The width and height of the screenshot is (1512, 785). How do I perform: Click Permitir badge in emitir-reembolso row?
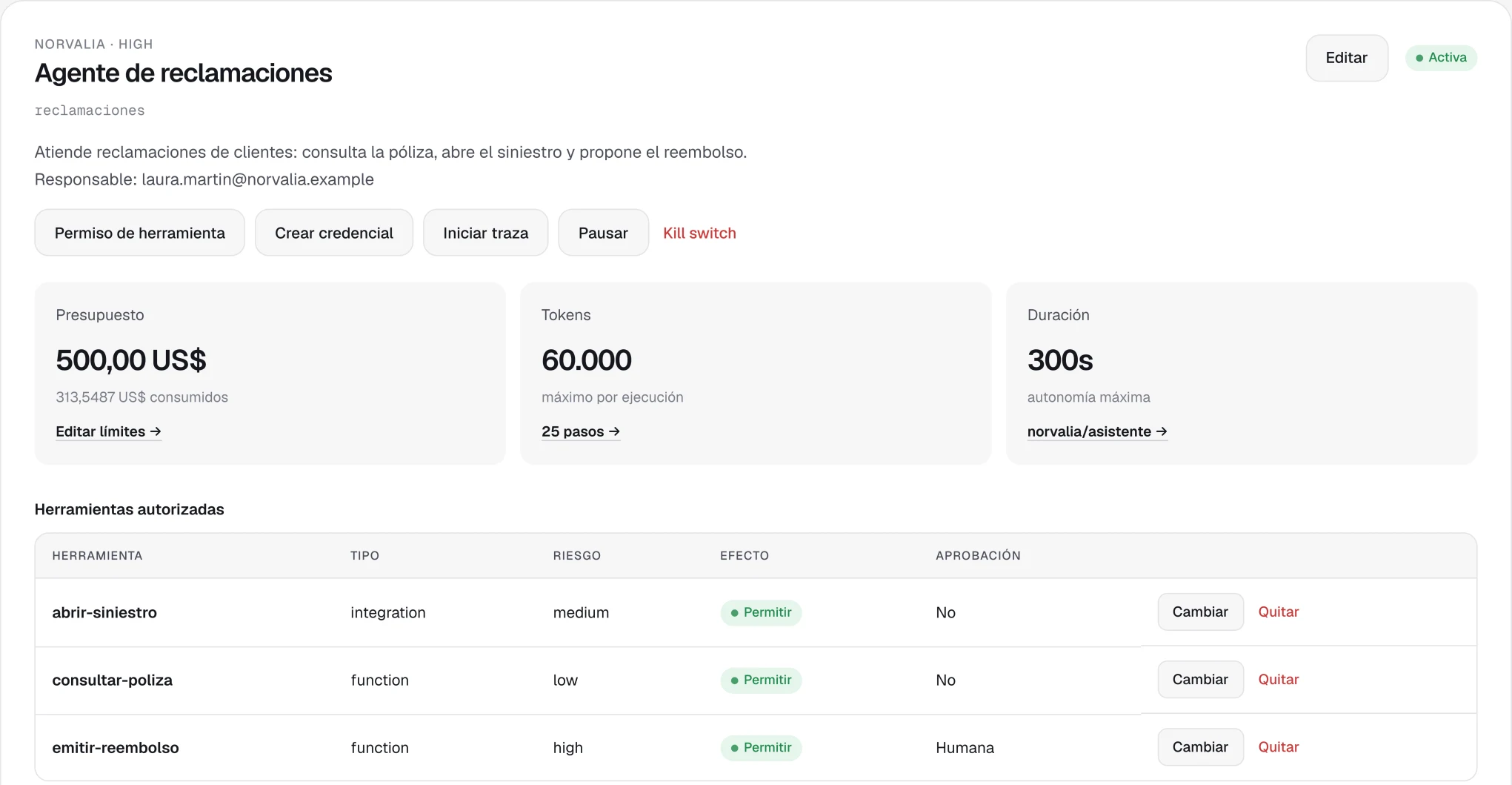coord(761,747)
